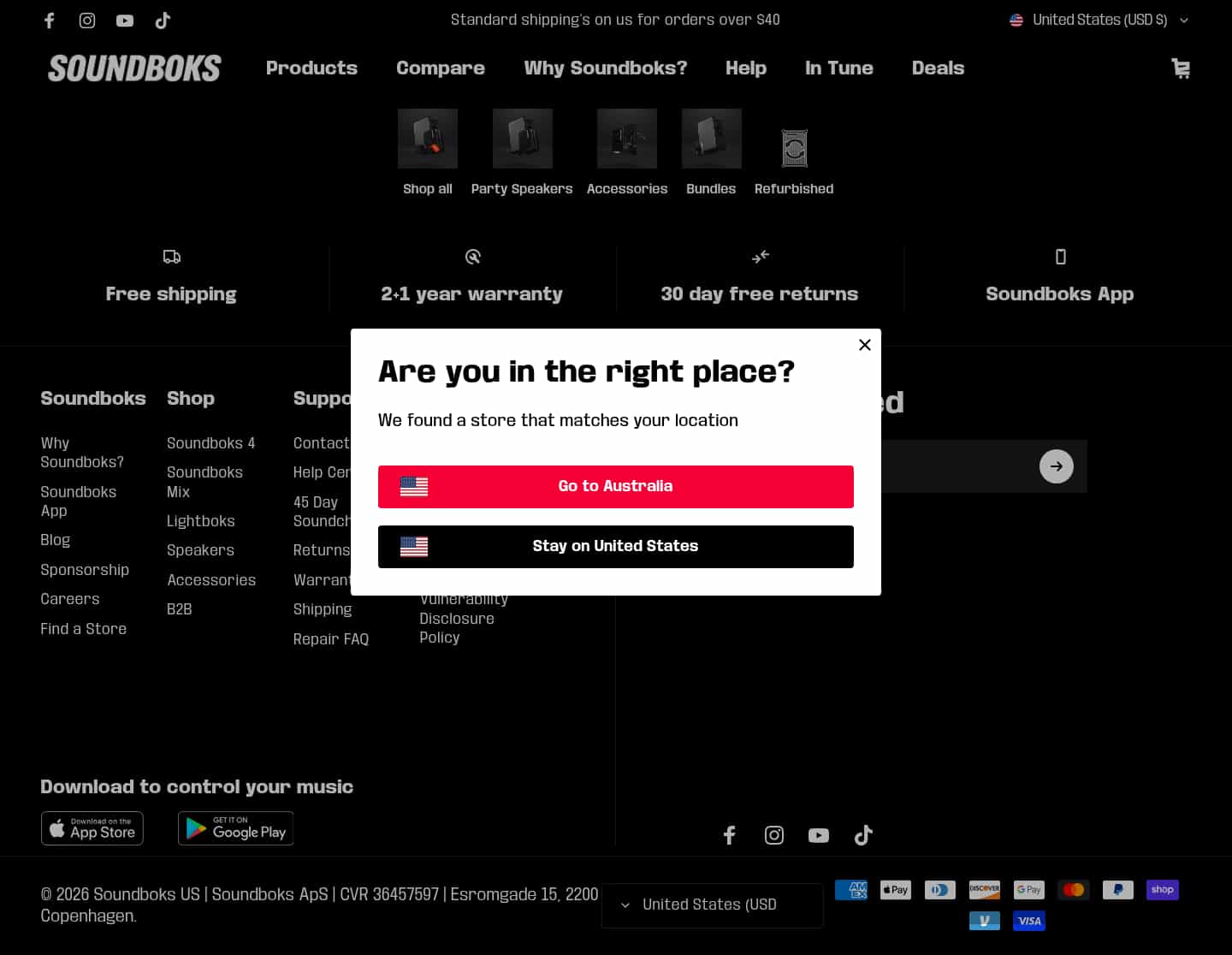Screen dimensions: 1232x955
Task: Open the Sponsorship footer link
Action: [x=85, y=570]
